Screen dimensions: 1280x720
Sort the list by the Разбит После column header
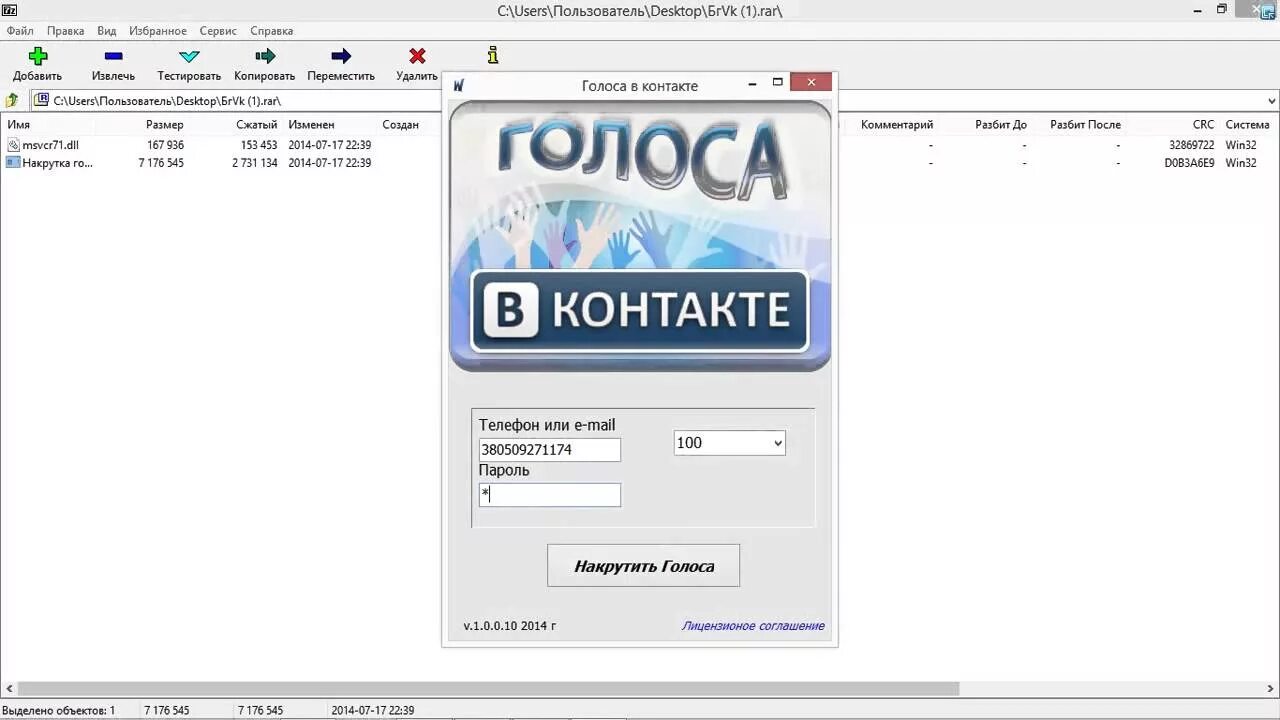(1085, 125)
